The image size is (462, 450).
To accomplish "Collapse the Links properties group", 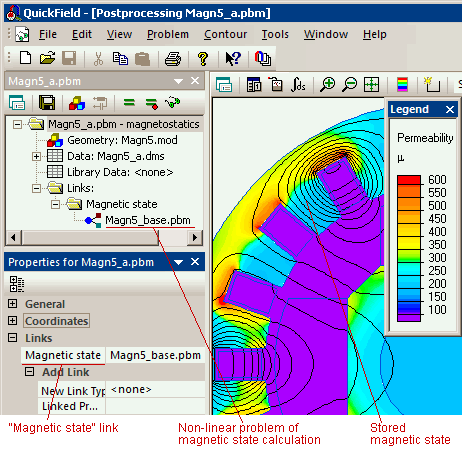I will coord(12,338).
